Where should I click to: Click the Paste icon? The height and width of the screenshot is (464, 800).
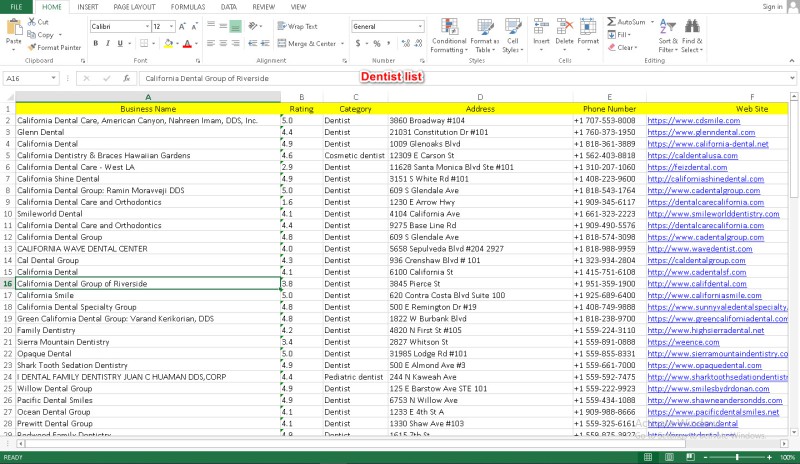pyautogui.click(x=14, y=26)
